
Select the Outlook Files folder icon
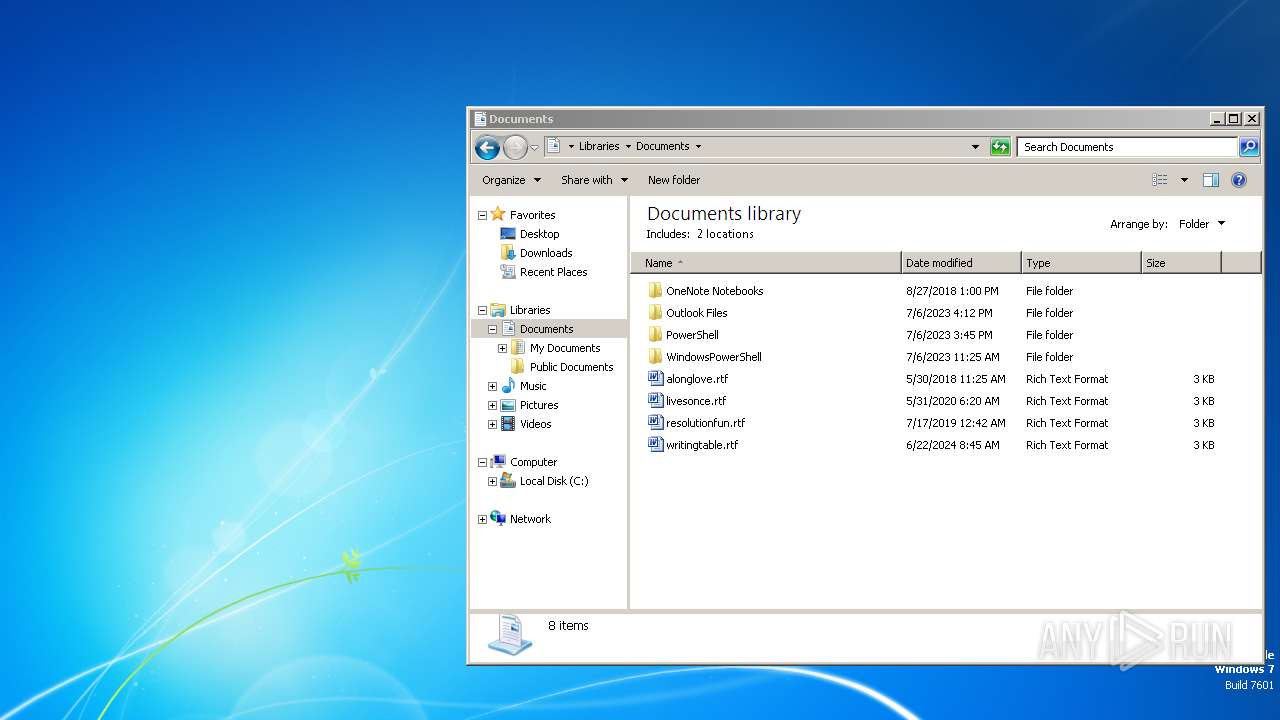click(x=655, y=313)
